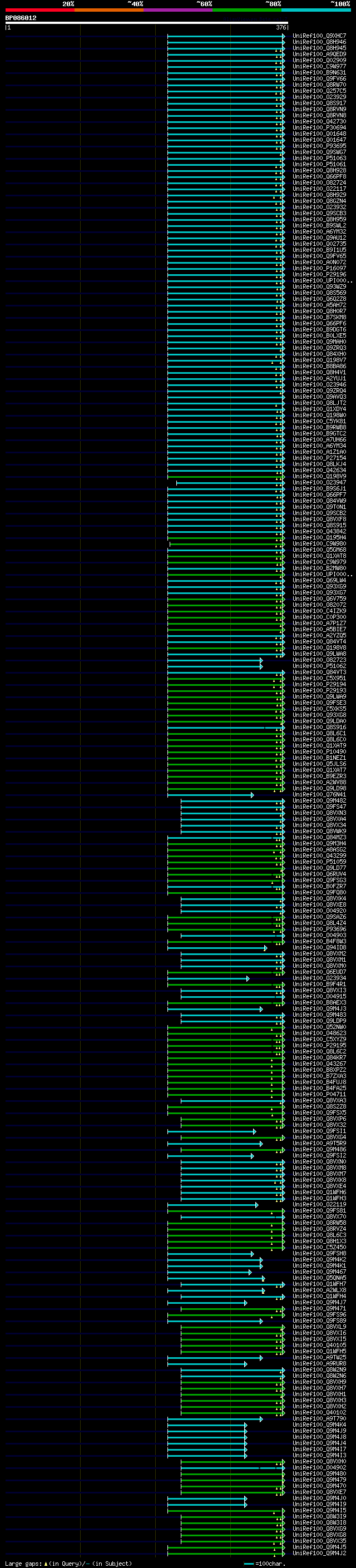Pick the UniRef100_Q40105 hit label

[x=319, y=1344]
